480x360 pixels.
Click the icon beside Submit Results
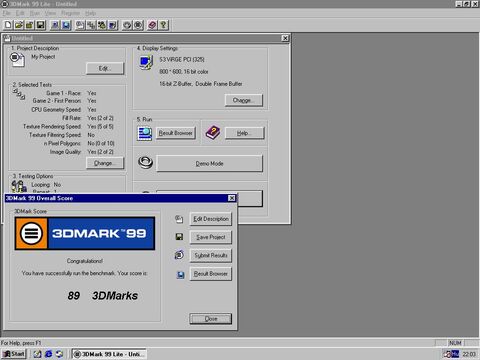coord(179,255)
